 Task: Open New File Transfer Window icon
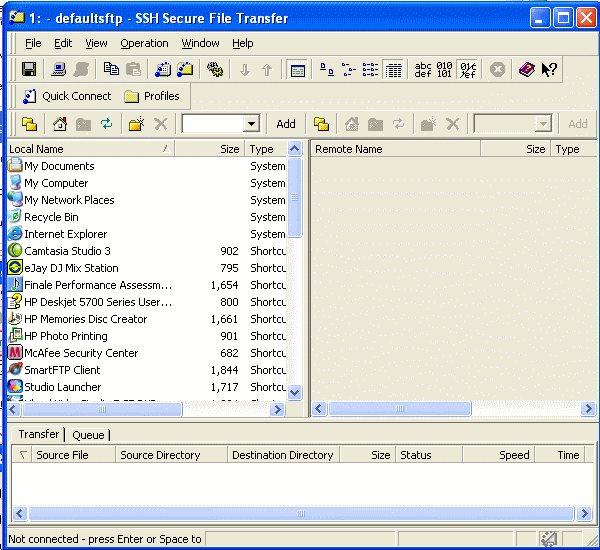click(x=185, y=69)
